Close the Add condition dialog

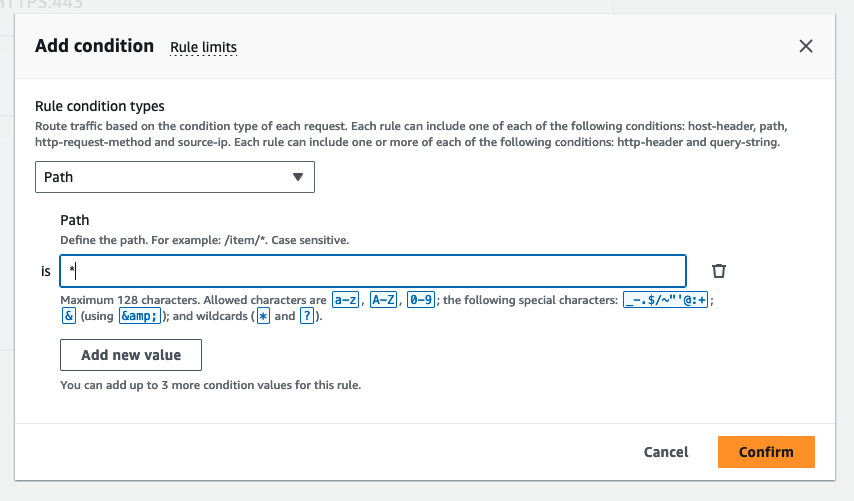(x=806, y=46)
